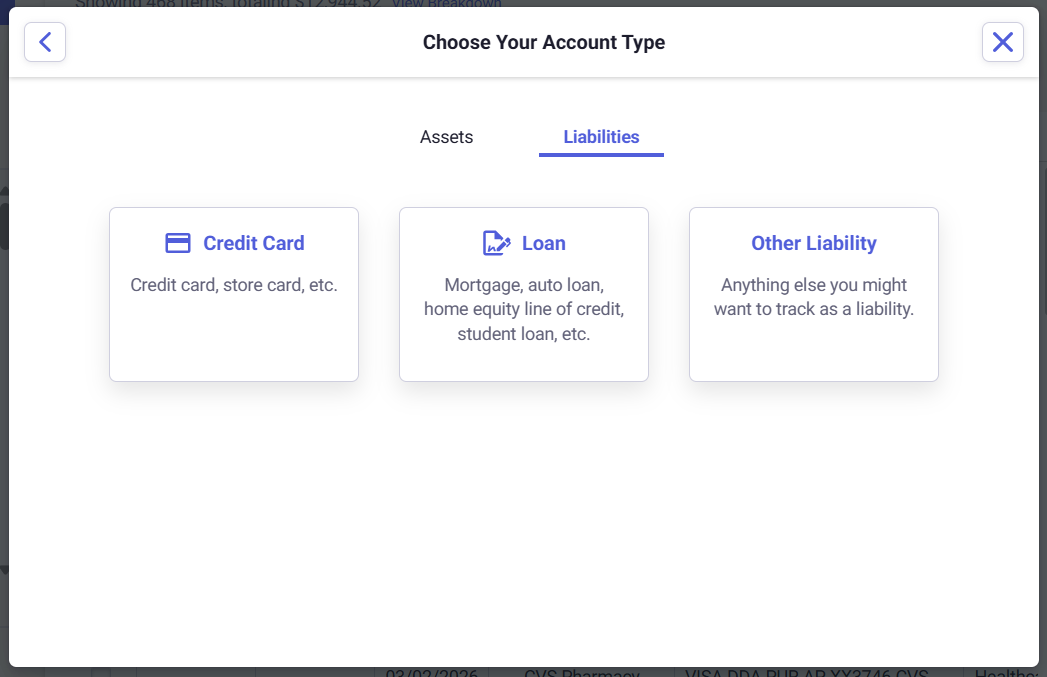The image size is (1047, 677).
Task: Click the 'Choose Your Account Type' title
Action: 543,42
